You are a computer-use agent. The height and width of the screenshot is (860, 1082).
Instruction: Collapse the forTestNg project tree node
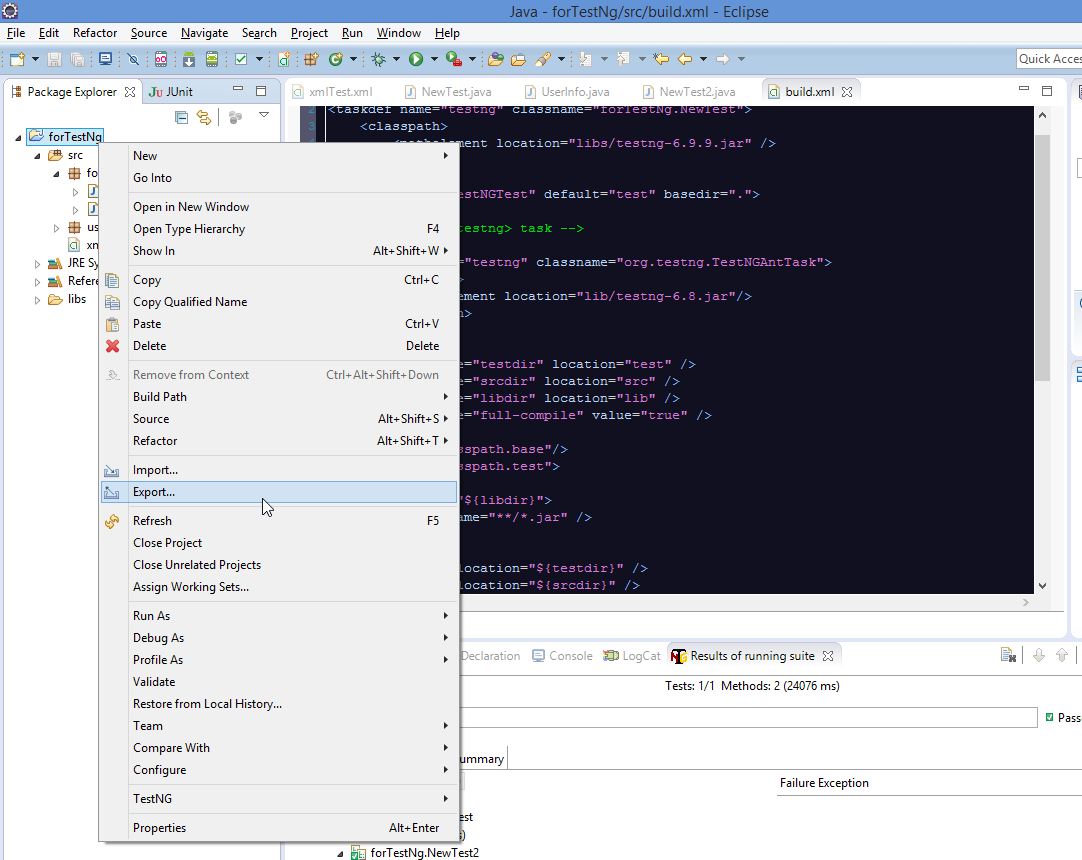click(18, 137)
